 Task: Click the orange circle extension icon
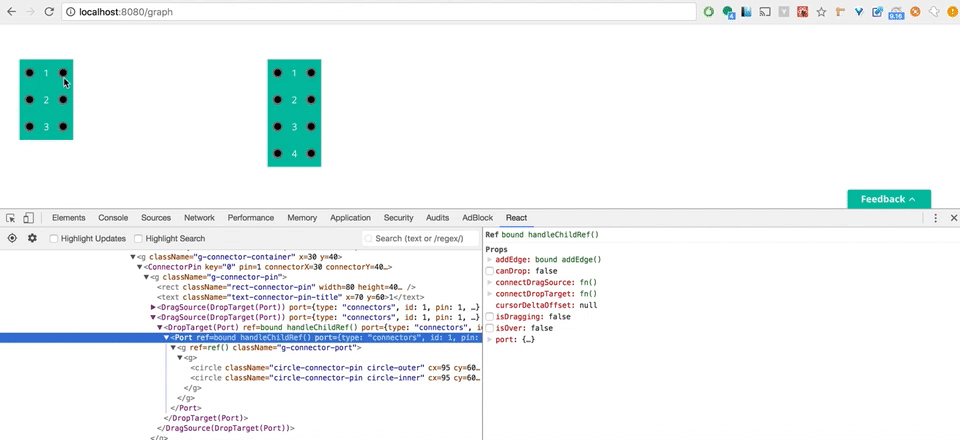coord(915,12)
